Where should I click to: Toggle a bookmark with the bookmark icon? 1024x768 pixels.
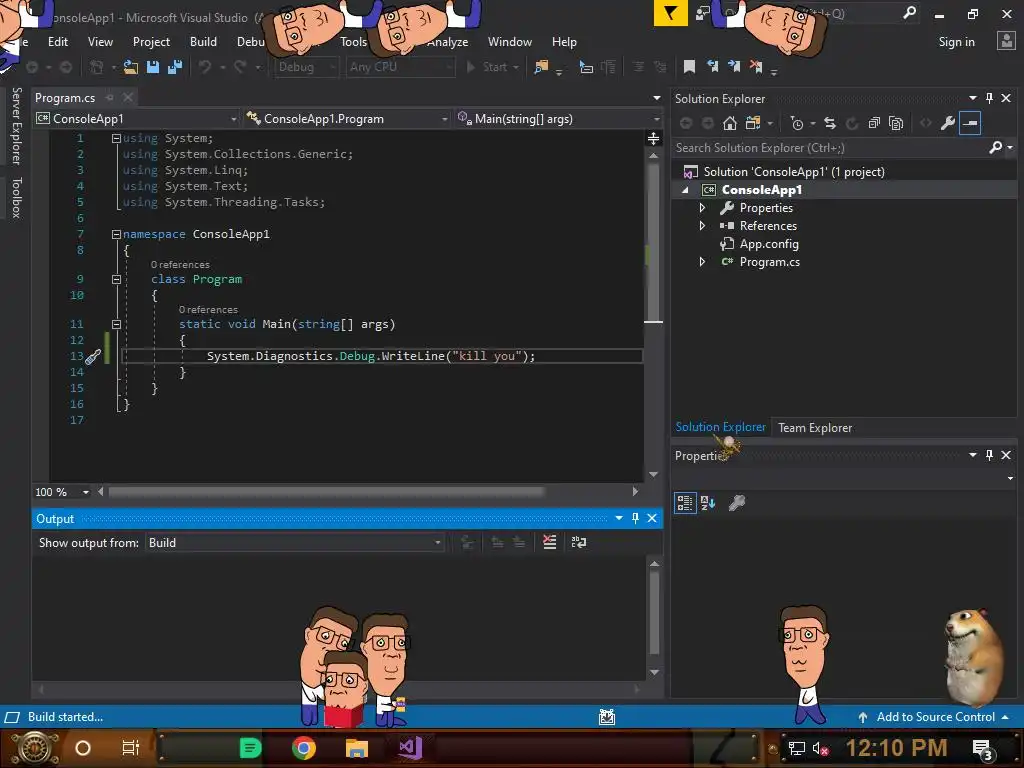click(x=689, y=67)
